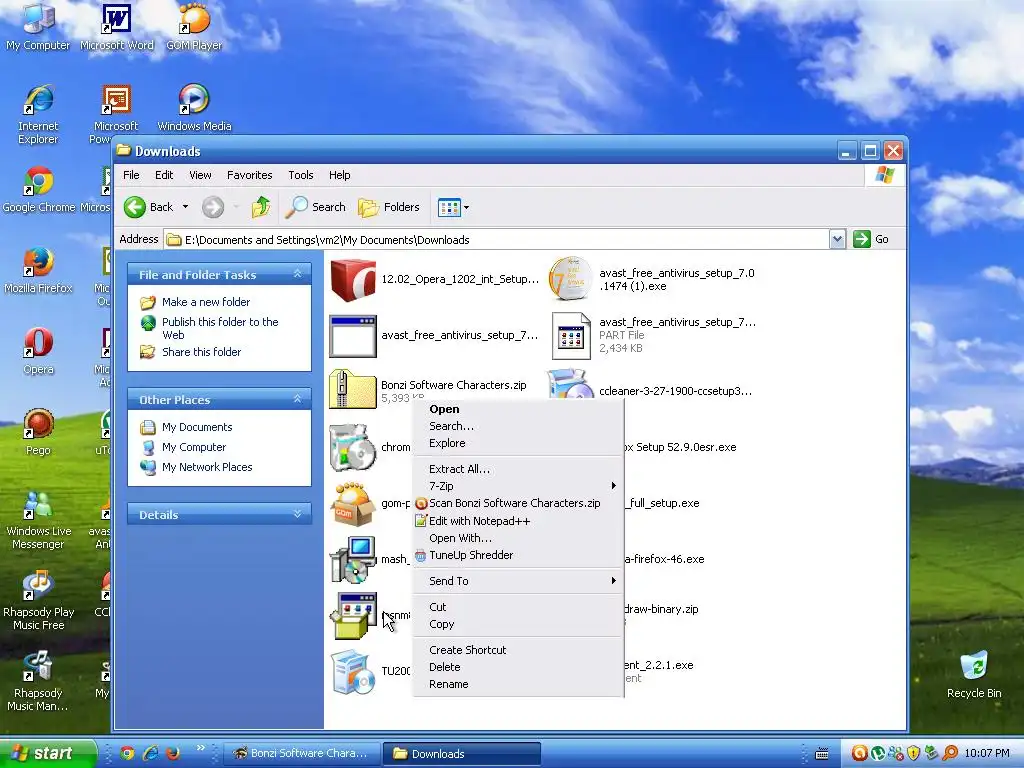
Task: Click the Go button beside address bar
Action: [x=871, y=239]
